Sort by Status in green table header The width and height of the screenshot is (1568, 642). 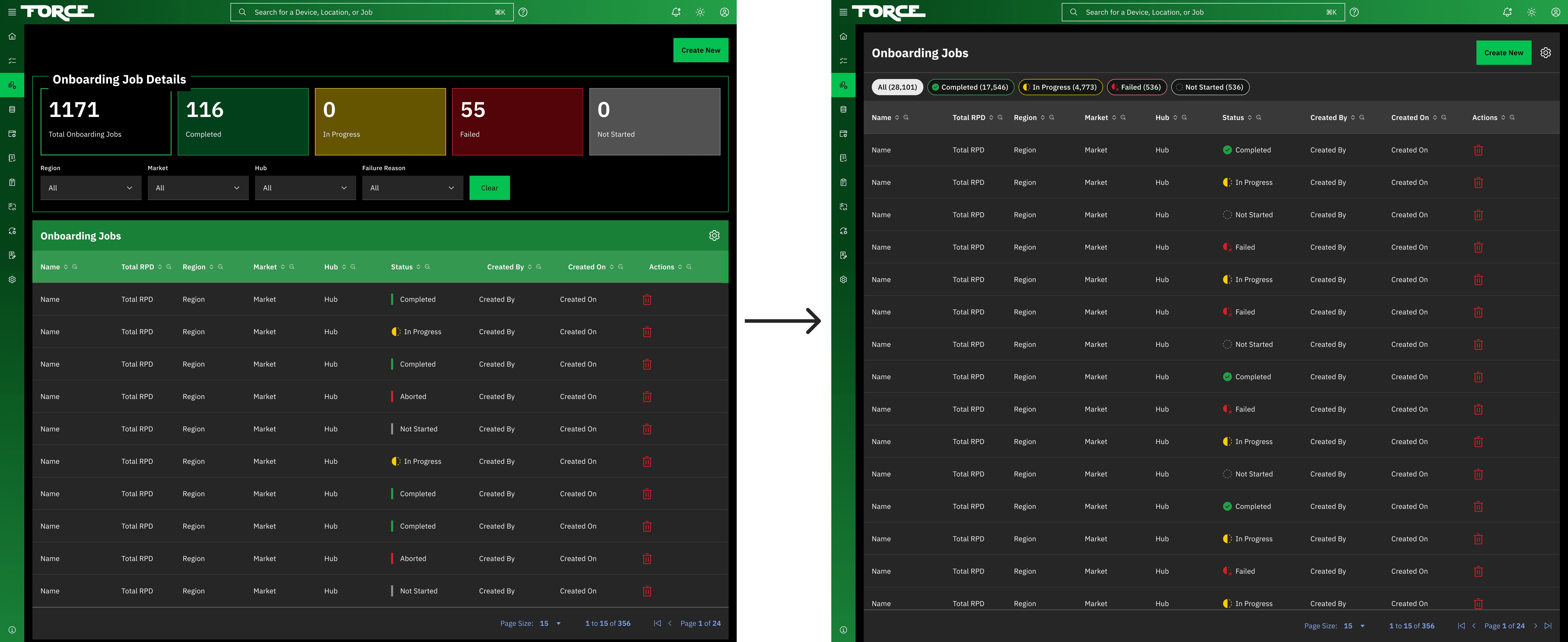point(418,267)
